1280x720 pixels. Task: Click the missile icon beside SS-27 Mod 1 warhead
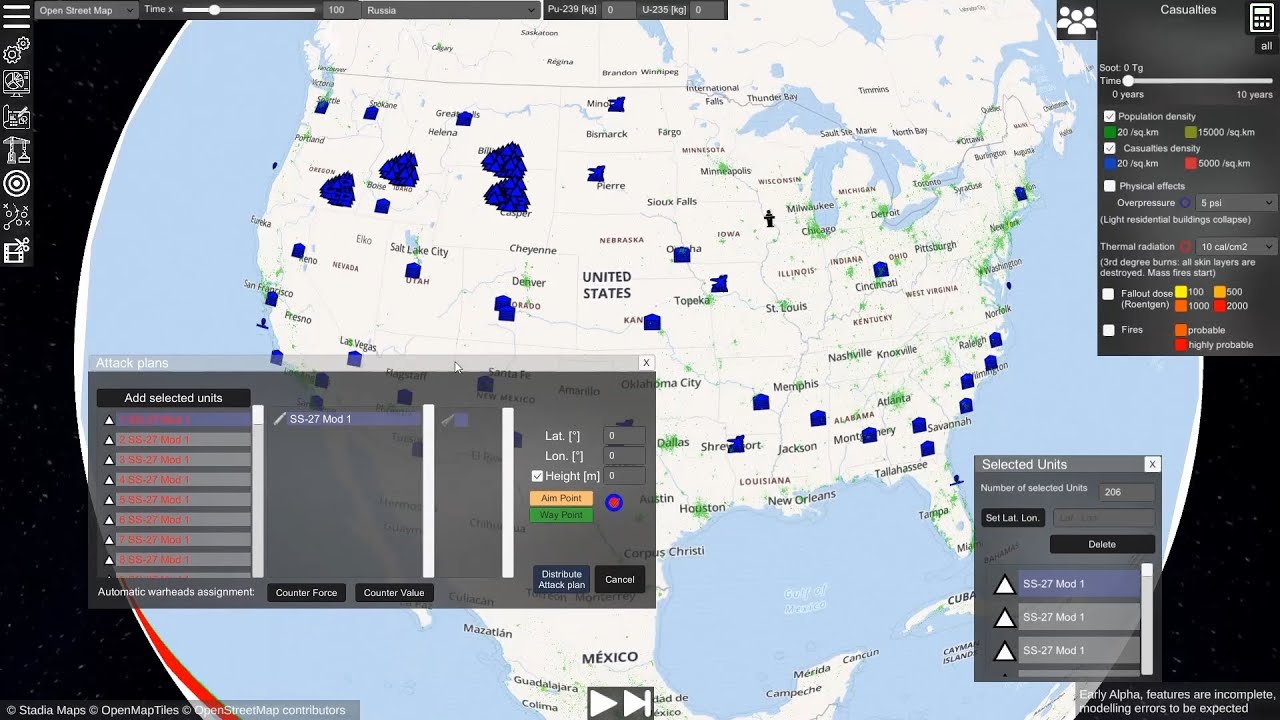(280, 419)
